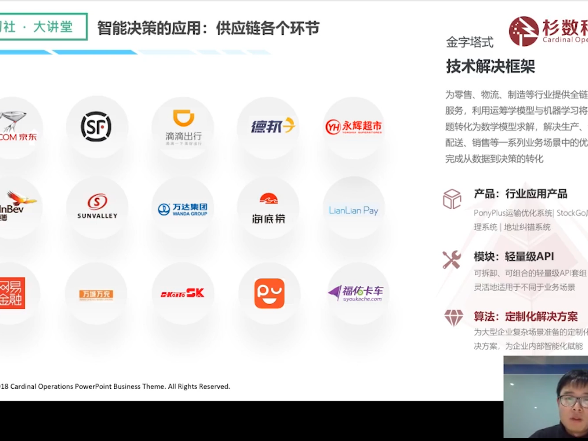
Task: Click the diamond icon beside 算法
Action: point(454,318)
